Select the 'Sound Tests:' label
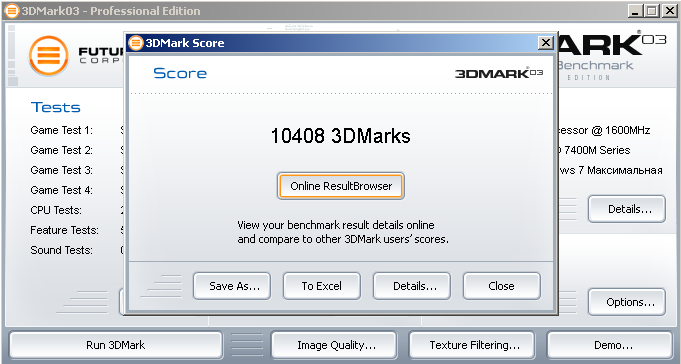681x364 pixels. click(x=61, y=250)
